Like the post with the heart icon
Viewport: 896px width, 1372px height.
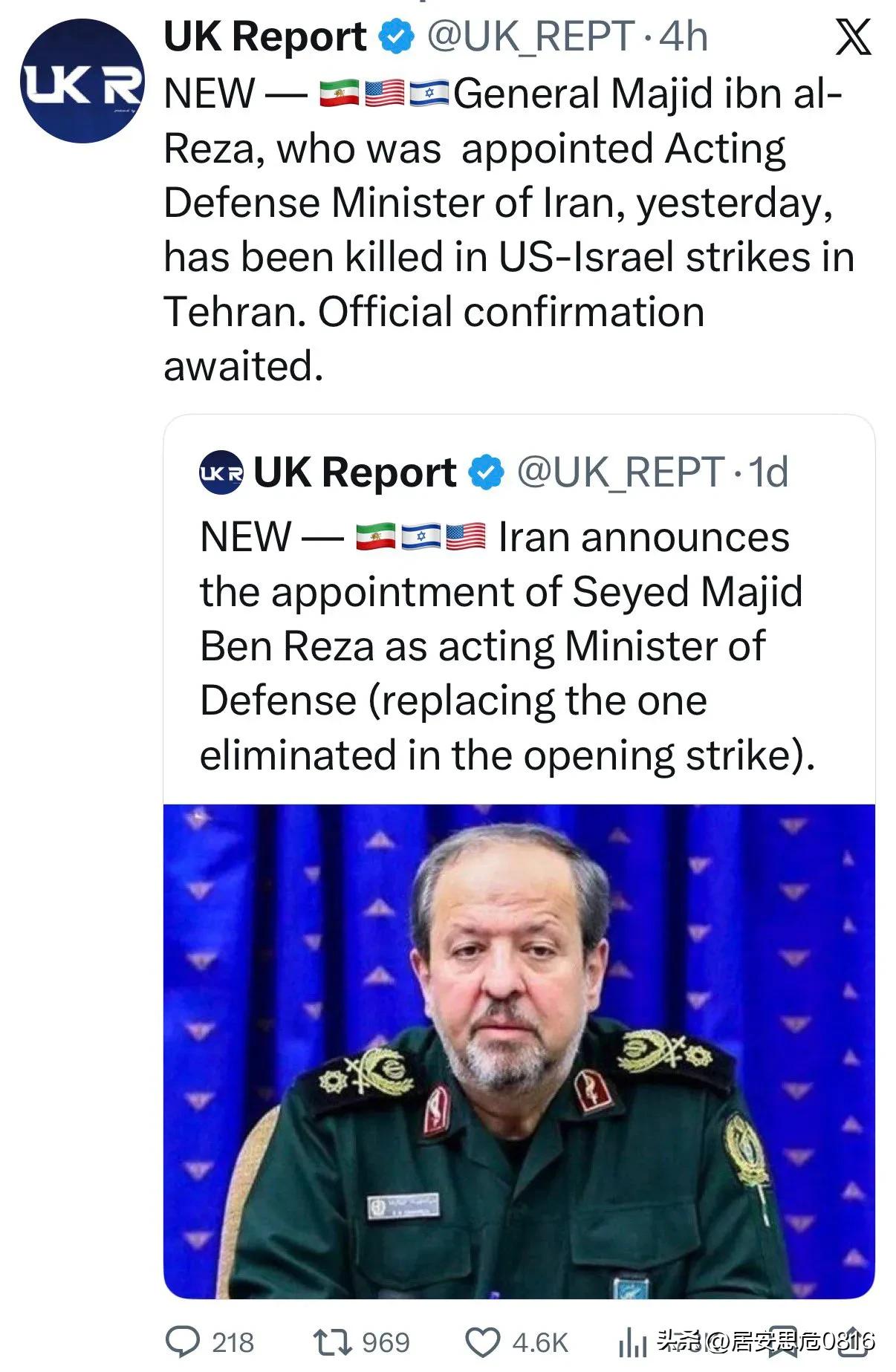click(x=483, y=1342)
